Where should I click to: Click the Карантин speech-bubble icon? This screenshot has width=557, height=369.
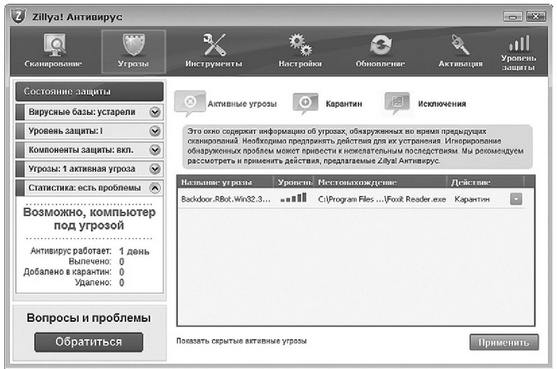pyautogui.click(x=305, y=103)
